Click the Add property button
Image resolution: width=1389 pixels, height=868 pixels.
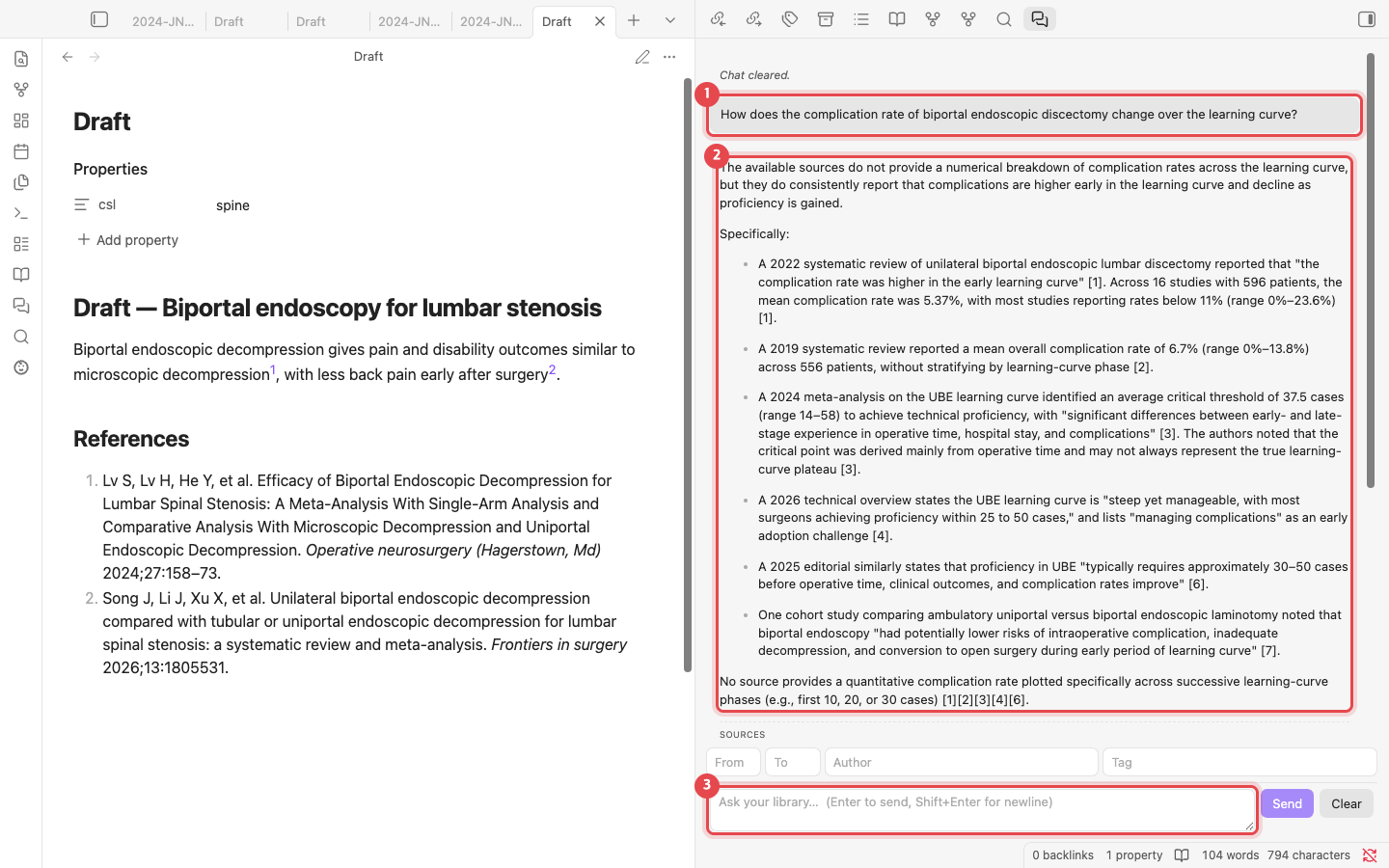coord(127,240)
